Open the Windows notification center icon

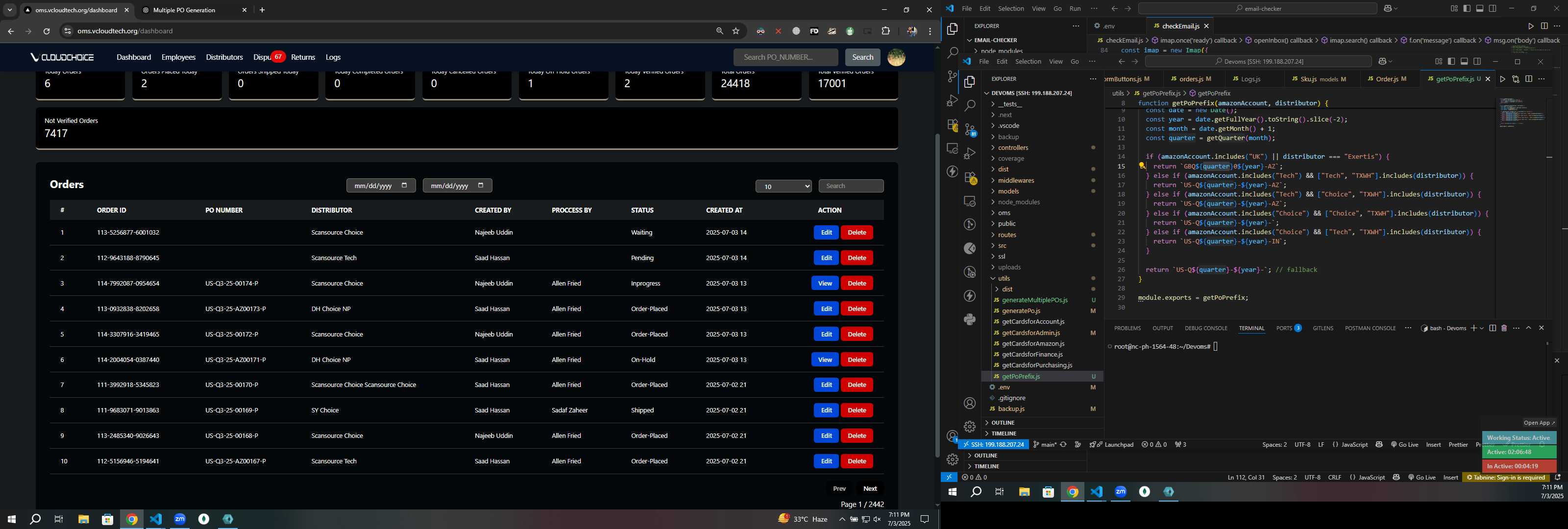(925, 519)
